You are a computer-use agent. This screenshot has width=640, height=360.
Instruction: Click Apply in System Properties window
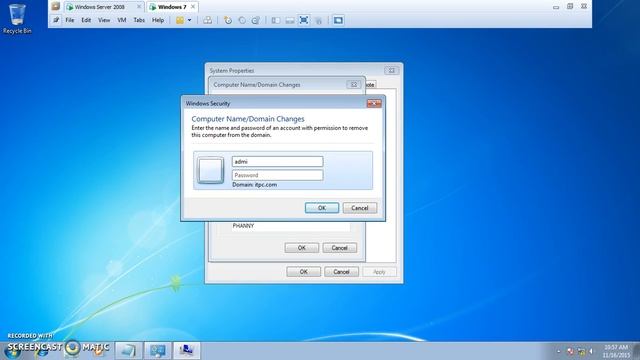379,272
